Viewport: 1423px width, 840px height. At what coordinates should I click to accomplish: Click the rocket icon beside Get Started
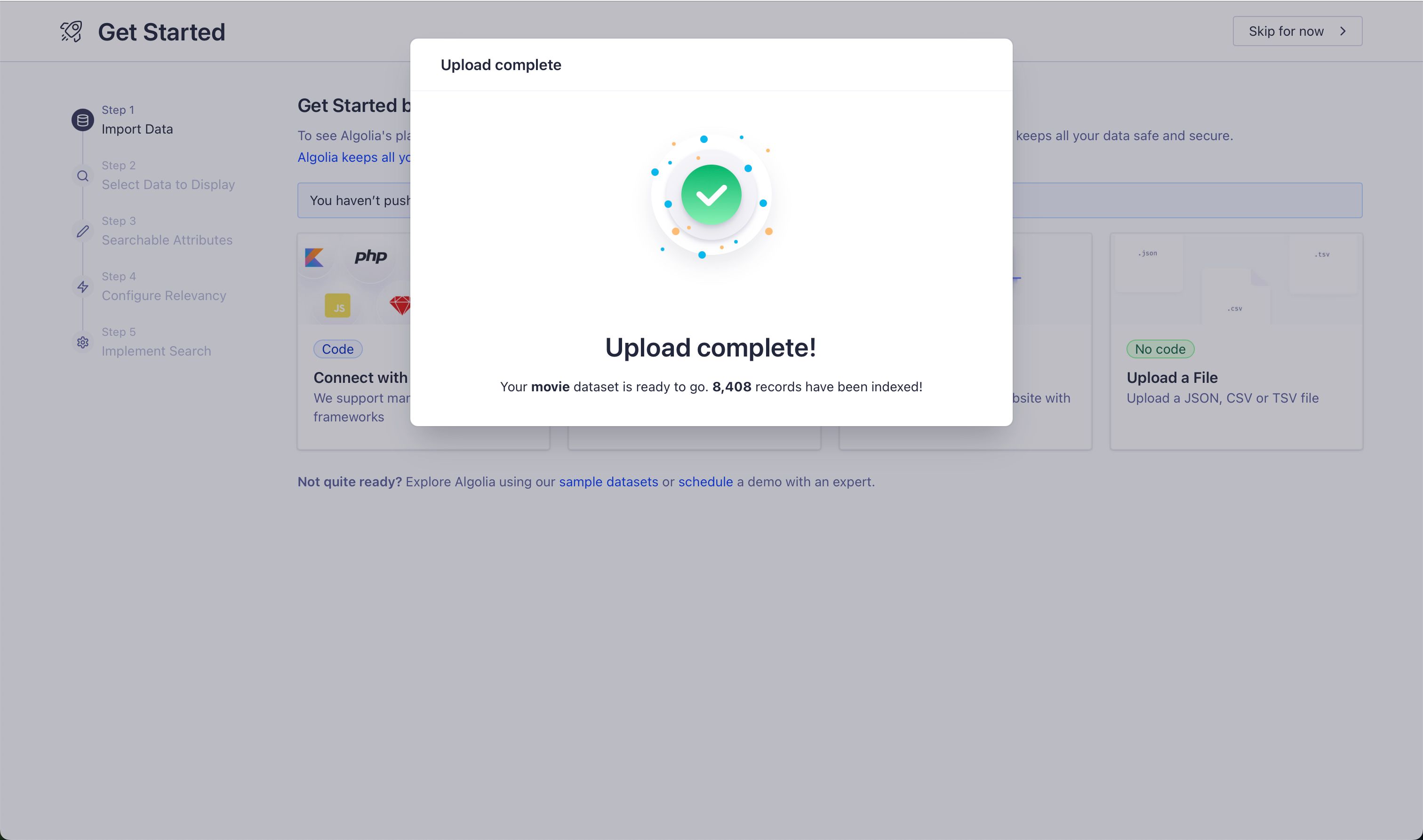(x=72, y=32)
